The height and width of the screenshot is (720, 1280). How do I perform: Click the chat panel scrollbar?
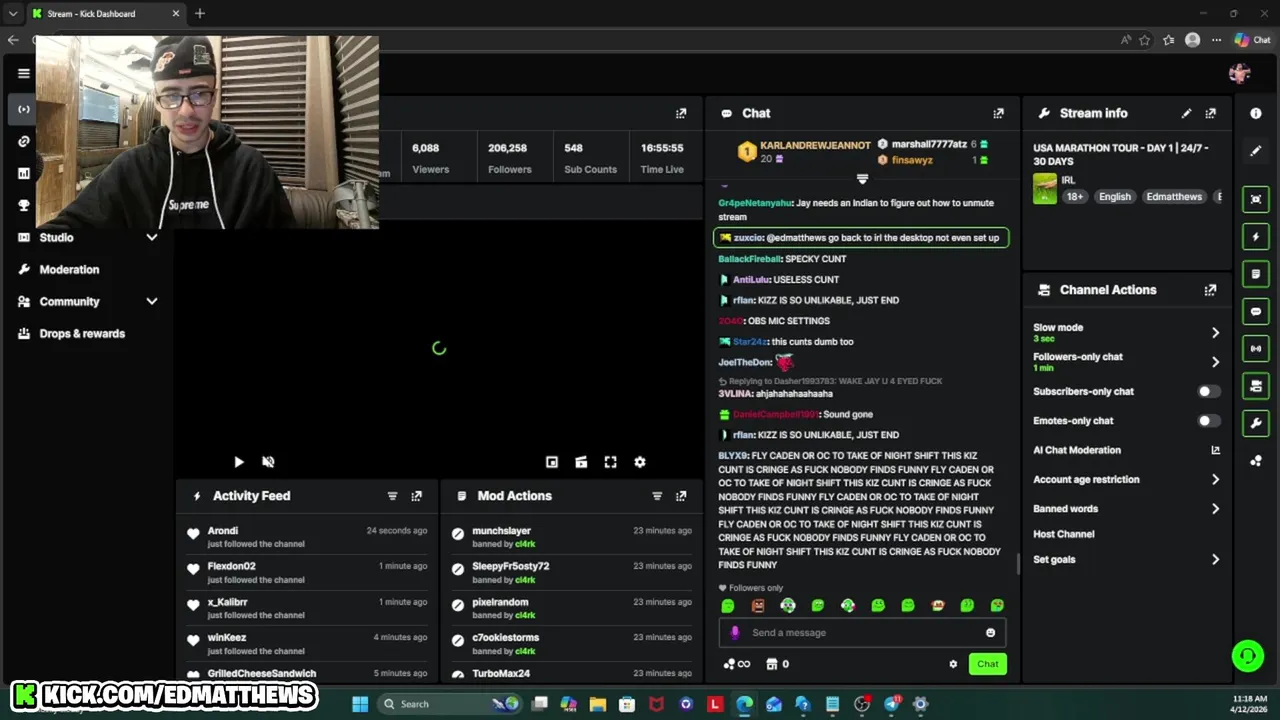coord(1018,565)
